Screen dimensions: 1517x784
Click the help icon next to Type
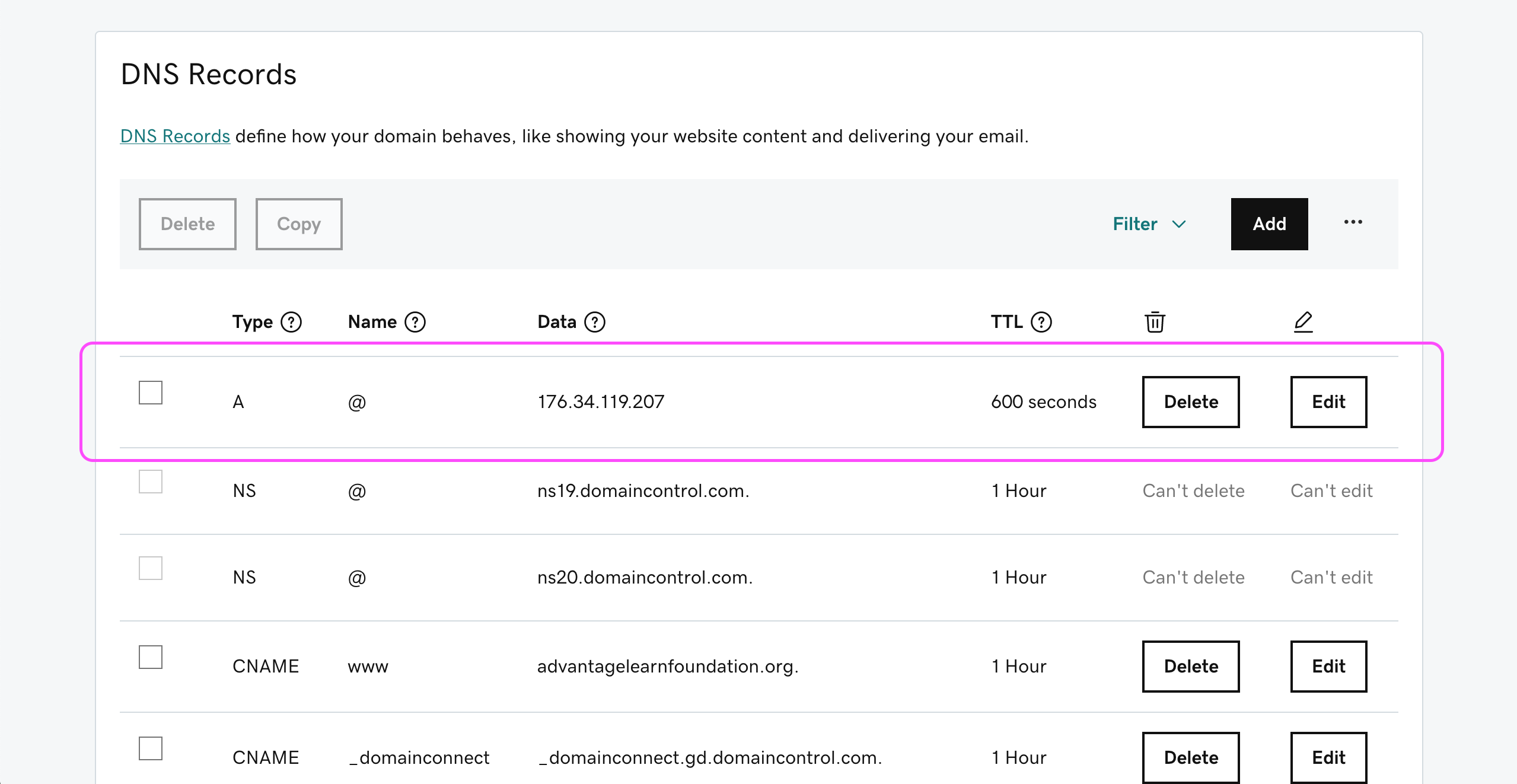(x=291, y=322)
